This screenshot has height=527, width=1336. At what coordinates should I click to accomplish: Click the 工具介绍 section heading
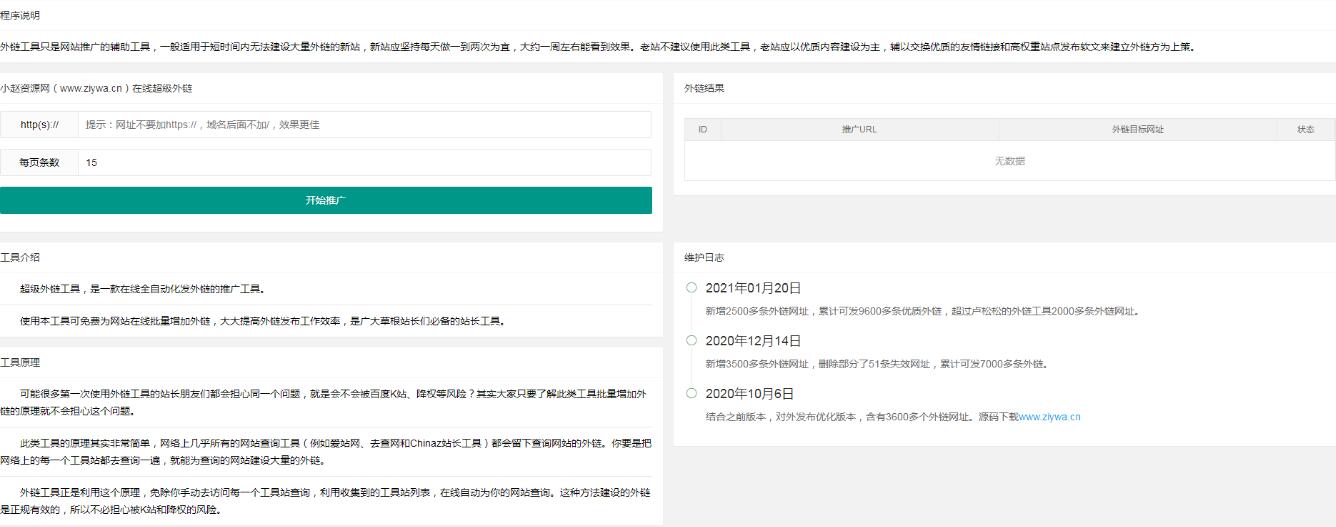pyautogui.click(x=20, y=258)
